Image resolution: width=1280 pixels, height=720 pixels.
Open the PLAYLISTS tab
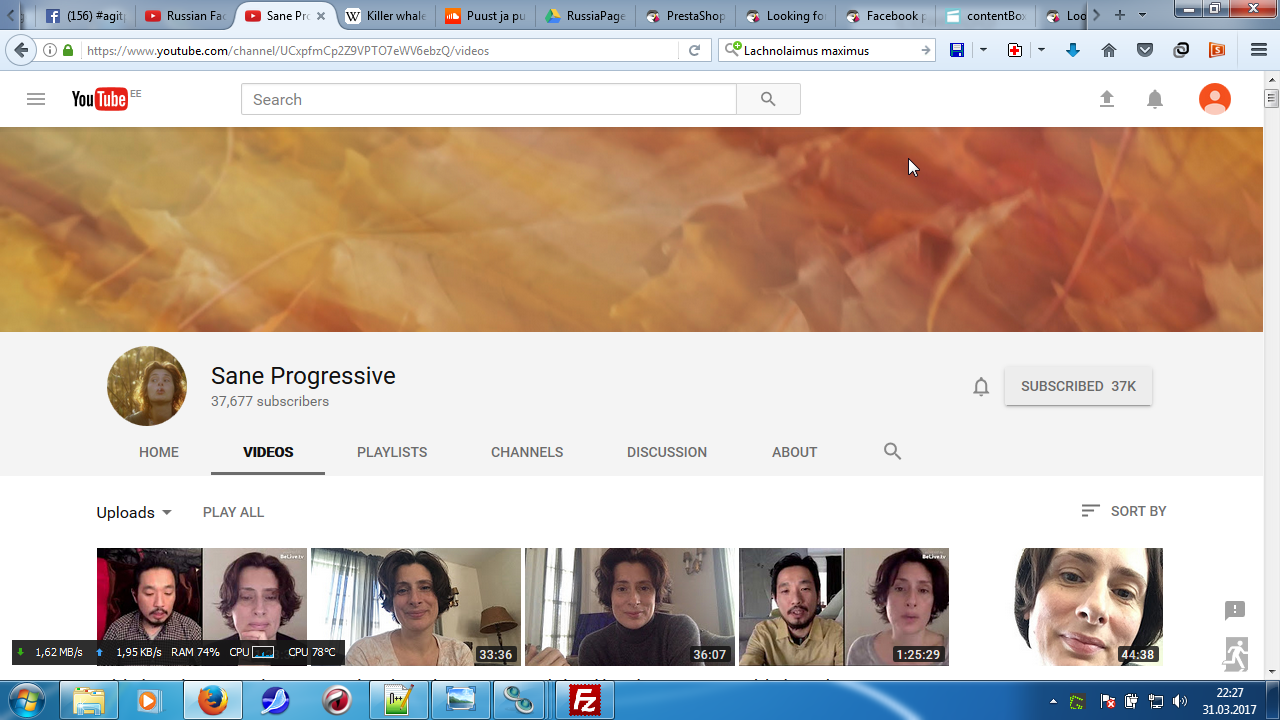click(392, 452)
